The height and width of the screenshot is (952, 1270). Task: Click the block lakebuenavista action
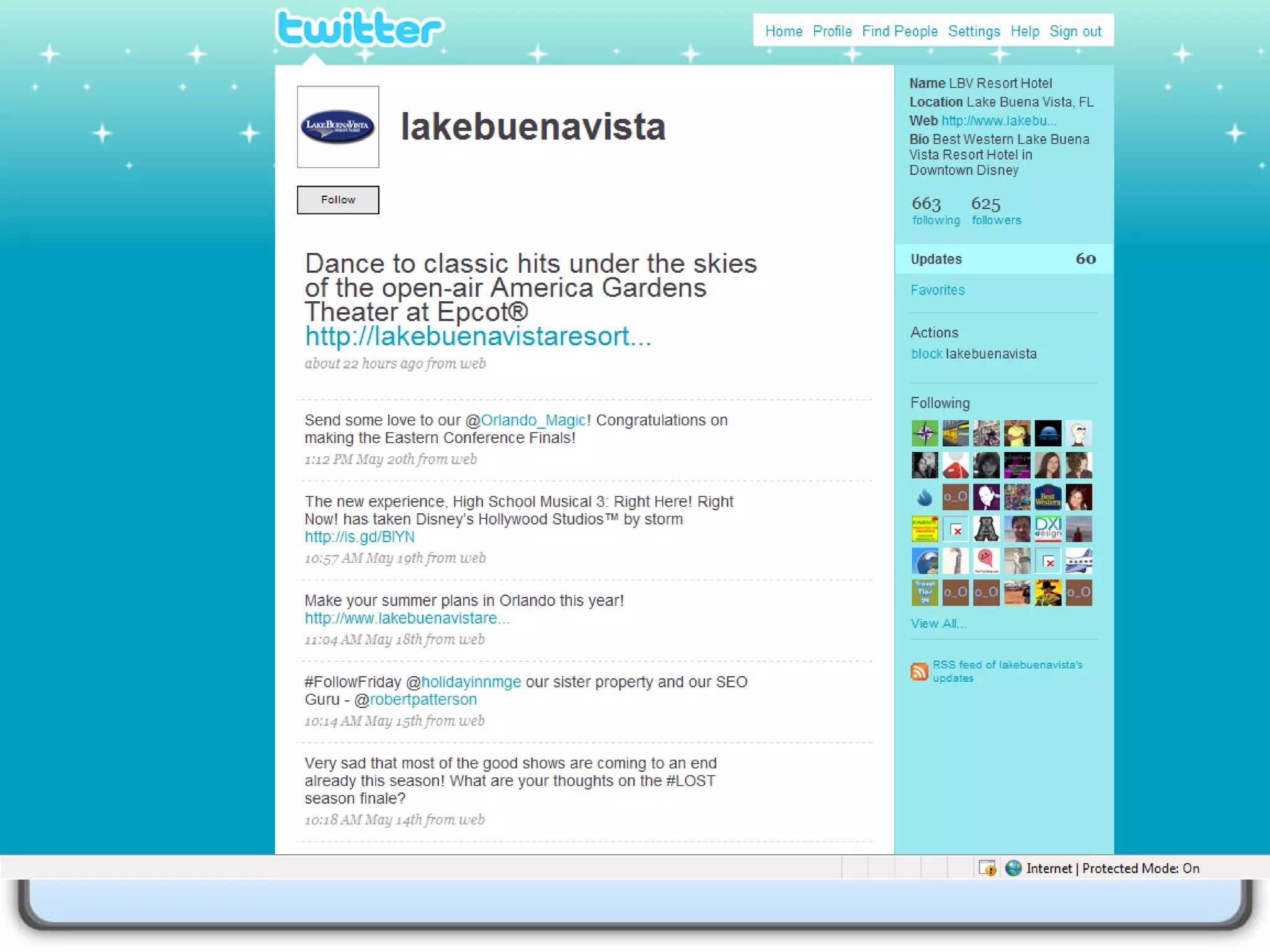[926, 354]
